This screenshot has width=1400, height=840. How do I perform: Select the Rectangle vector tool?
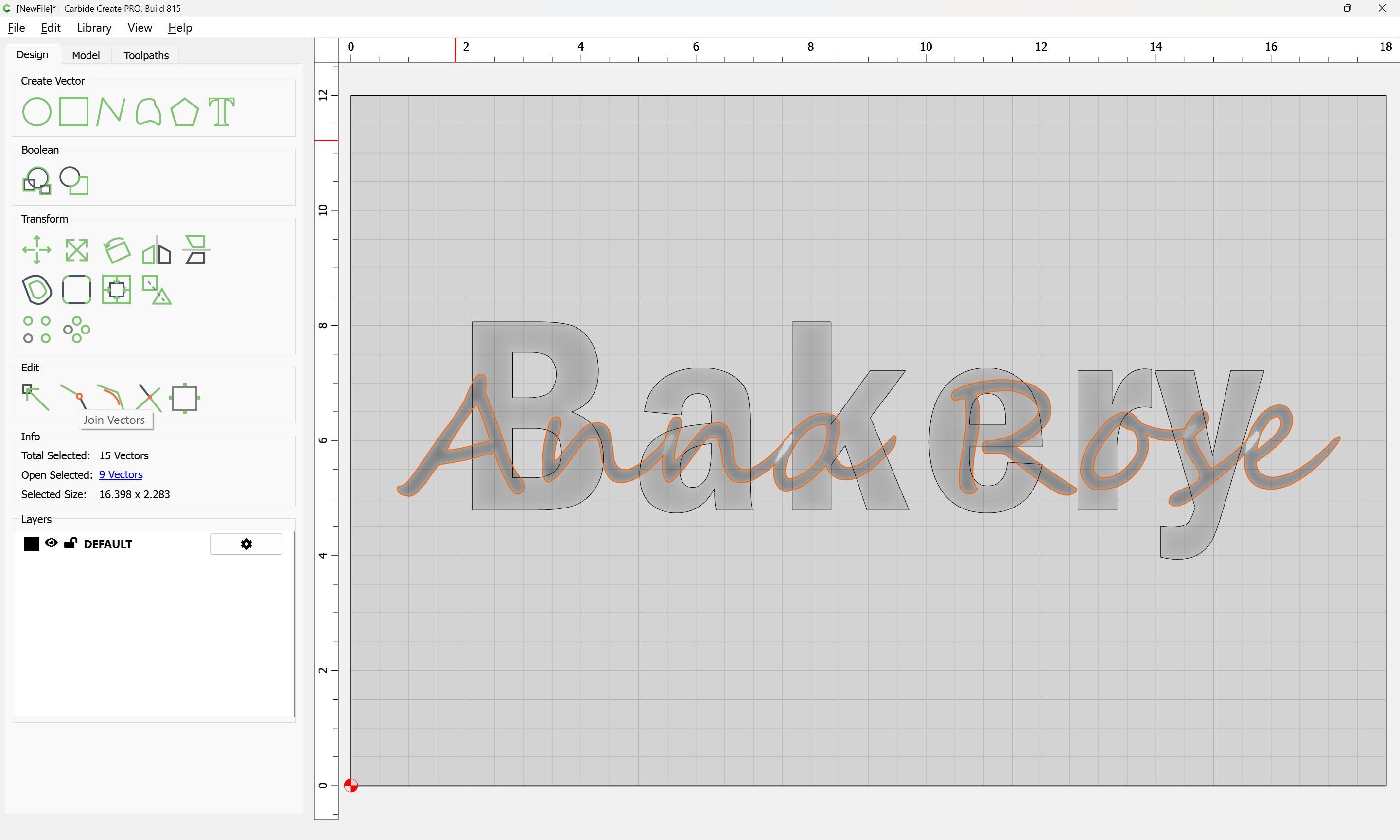point(73,111)
